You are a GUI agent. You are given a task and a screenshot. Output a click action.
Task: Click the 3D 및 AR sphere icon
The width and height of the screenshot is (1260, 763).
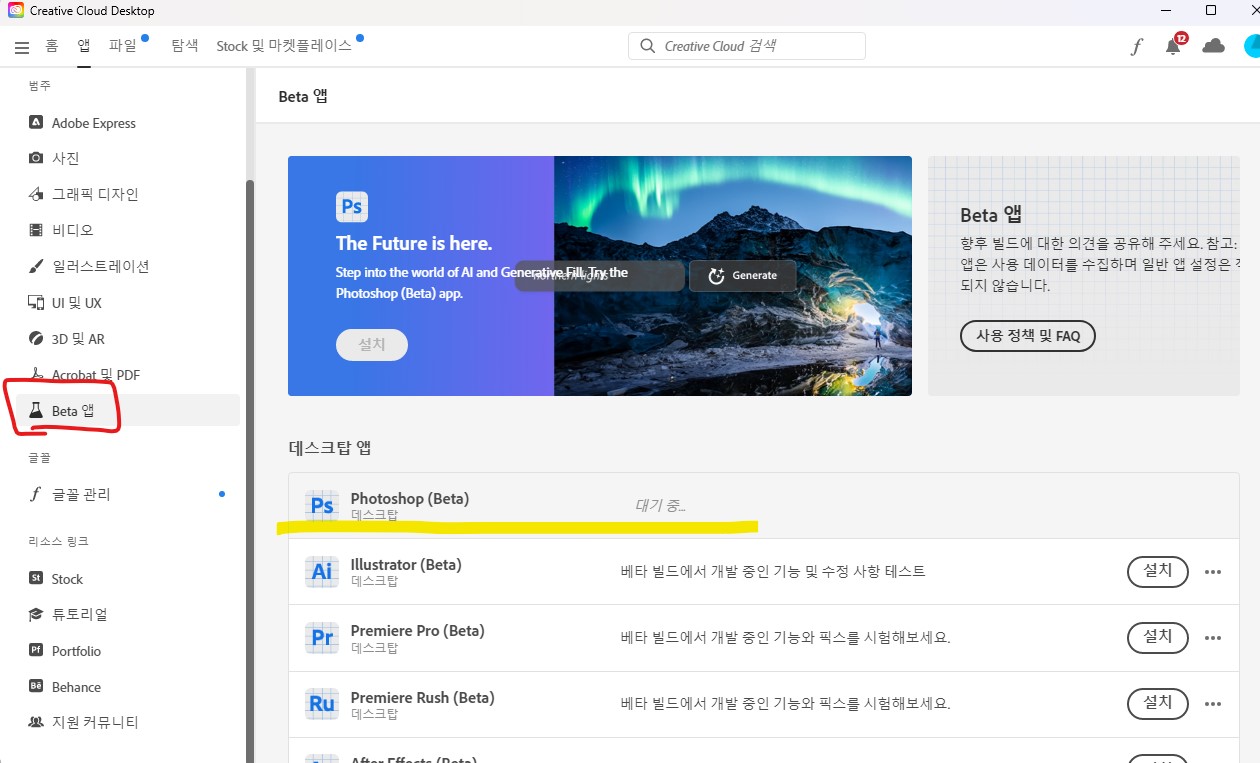point(36,339)
